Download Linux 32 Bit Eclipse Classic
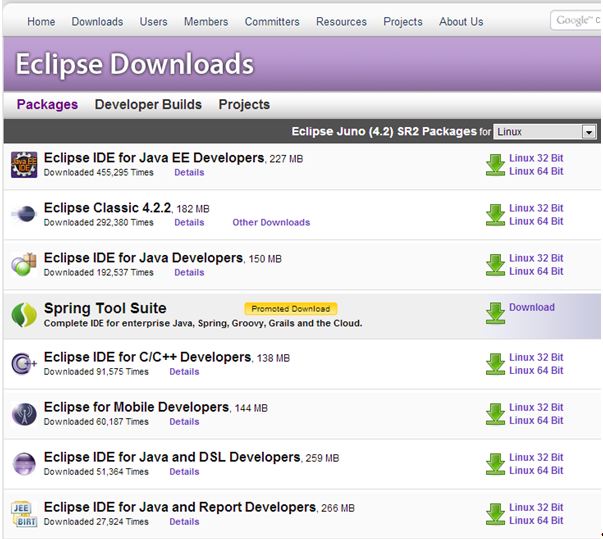 [536, 208]
